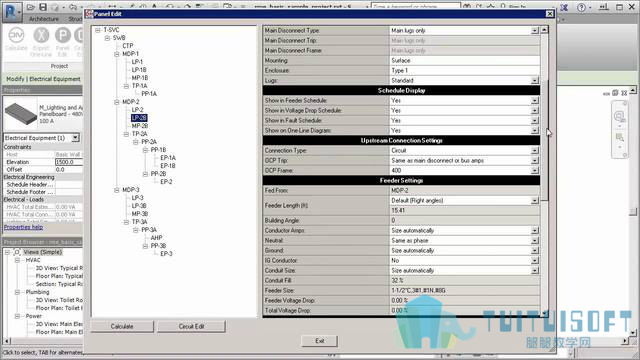
Task: Collapse the HVAC node in Project Browser
Action: coord(17,260)
